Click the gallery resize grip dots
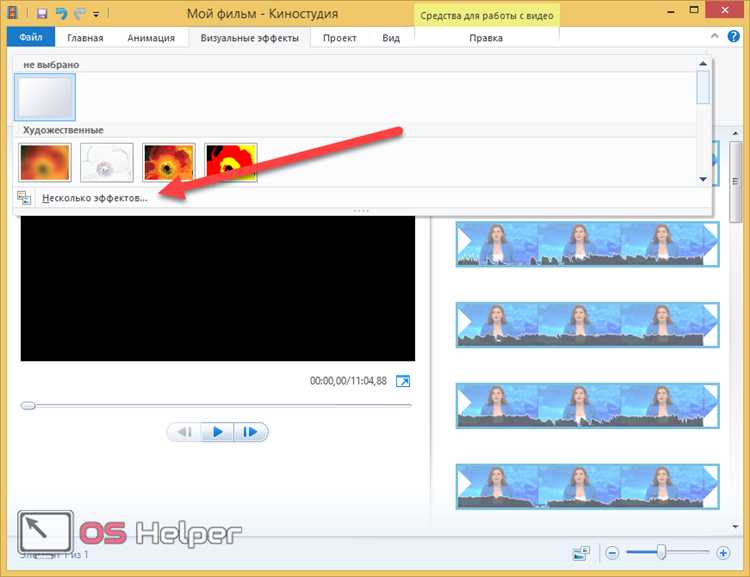Image resolution: width=750 pixels, height=577 pixels. pyautogui.click(x=361, y=211)
